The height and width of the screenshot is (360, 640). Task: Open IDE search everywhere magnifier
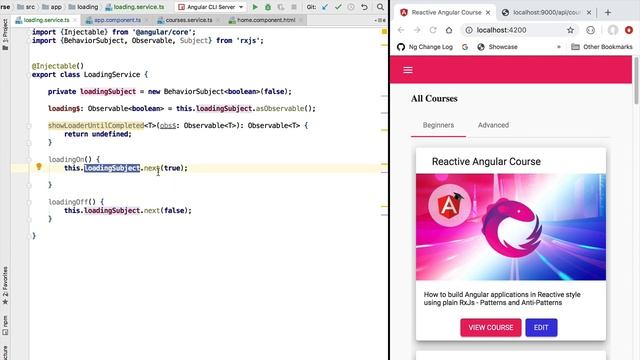point(380,7)
